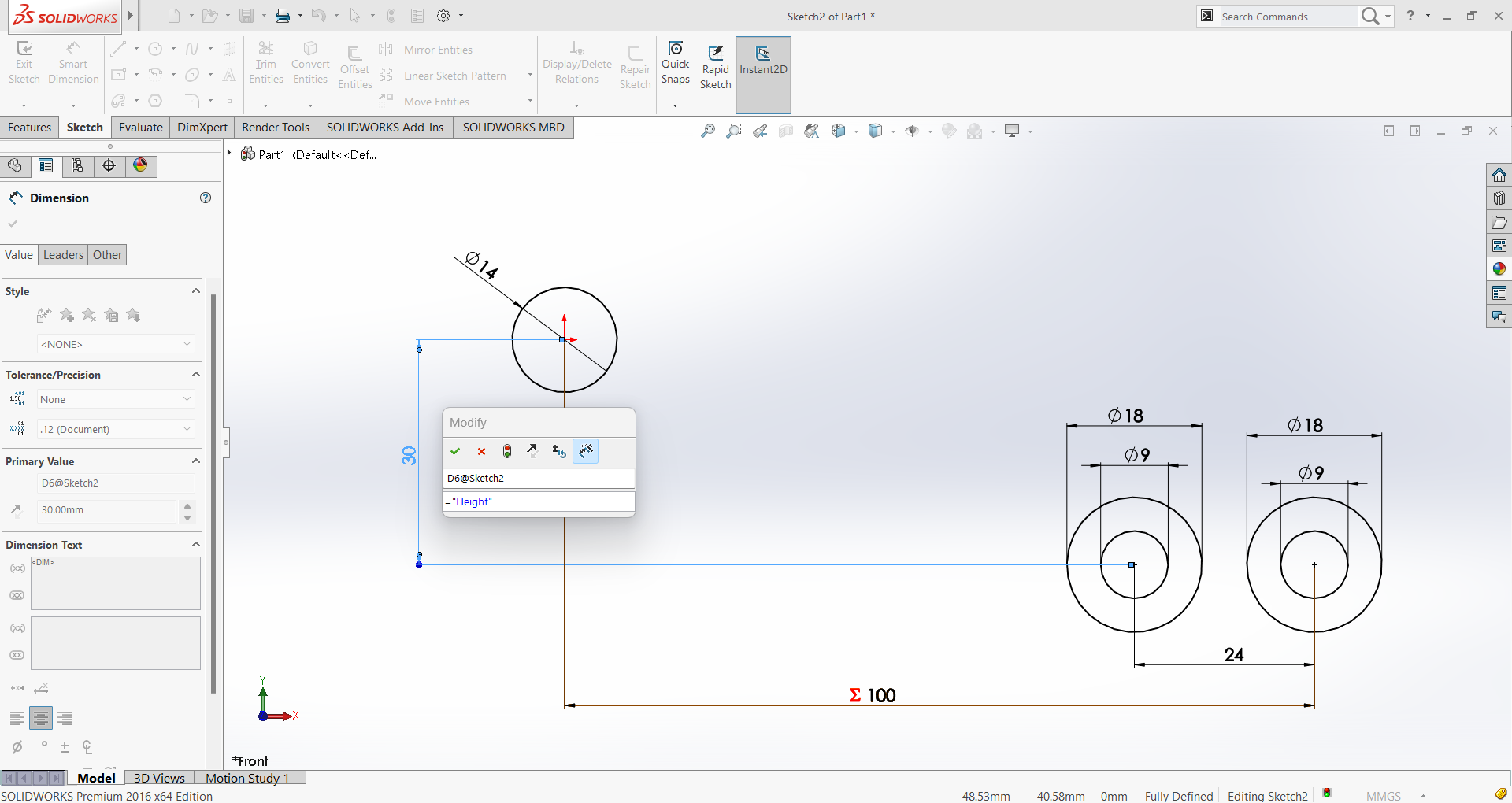Toggle Inspection Dimension for dimension text
Viewport: 1512px width, 803px height.
point(17,595)
